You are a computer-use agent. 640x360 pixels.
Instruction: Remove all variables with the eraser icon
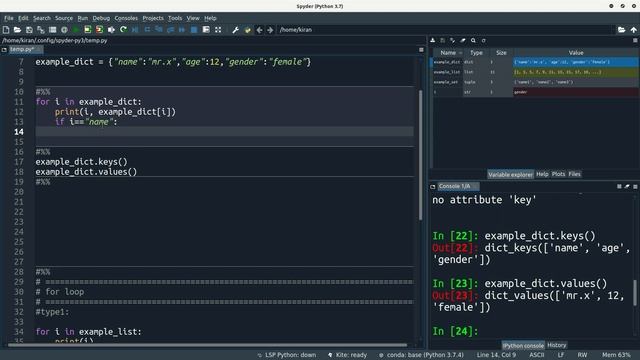click(463, 40)
